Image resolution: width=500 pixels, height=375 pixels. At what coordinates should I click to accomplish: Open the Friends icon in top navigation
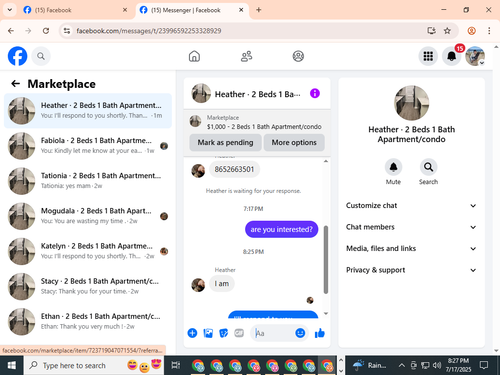point(246,56)
